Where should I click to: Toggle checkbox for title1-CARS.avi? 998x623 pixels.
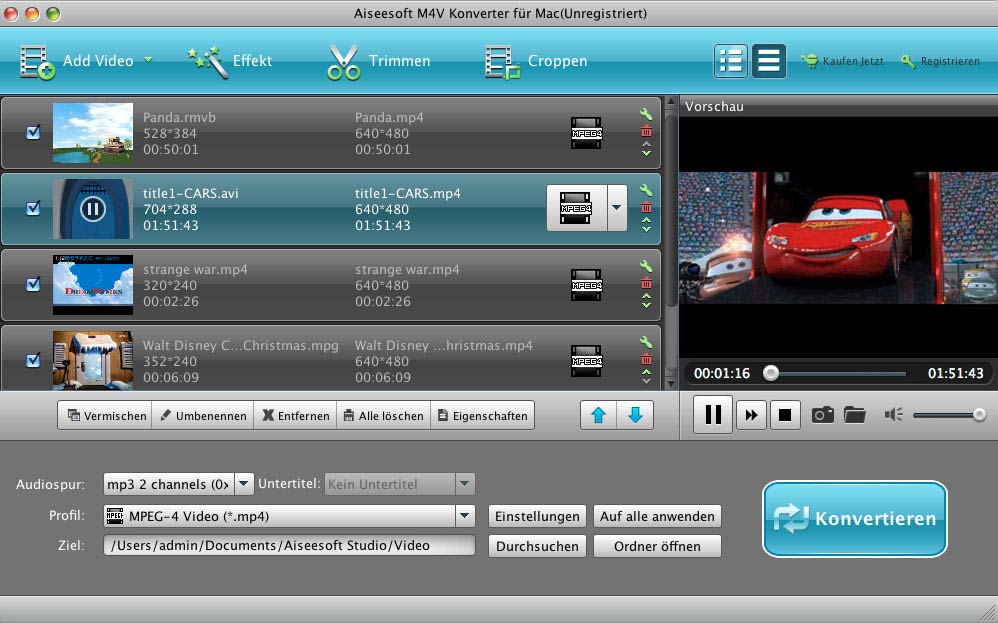coord(33,208)
